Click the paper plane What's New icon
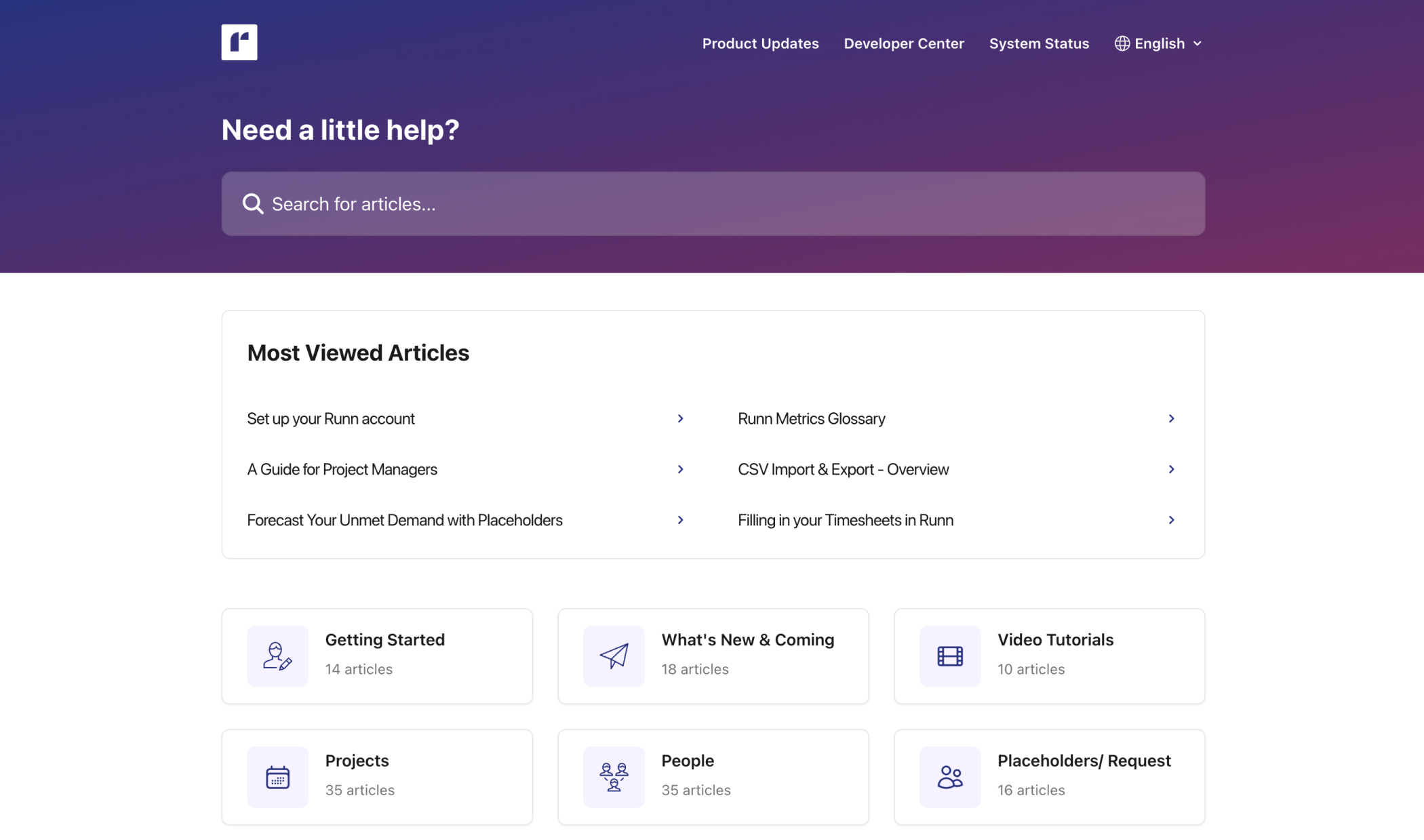This screenshot has width=1424, height=840. (614, 656)
